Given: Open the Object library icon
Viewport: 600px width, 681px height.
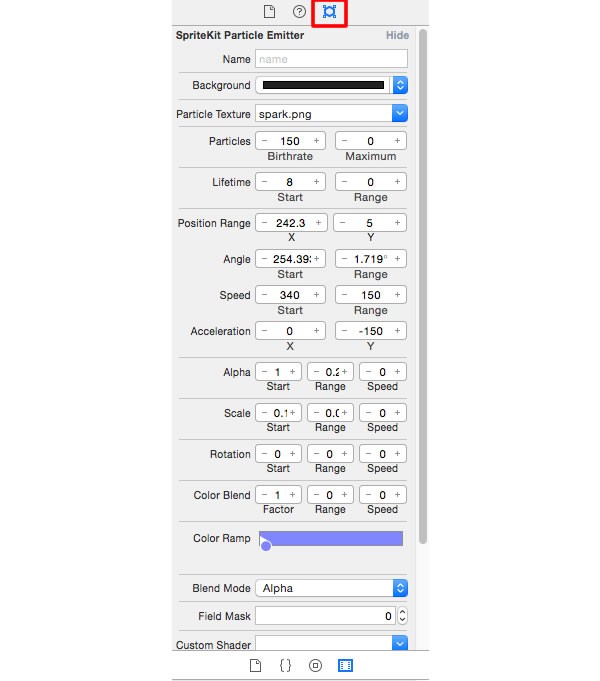Looking at the screenshot, I should click(x=315, y=665).
